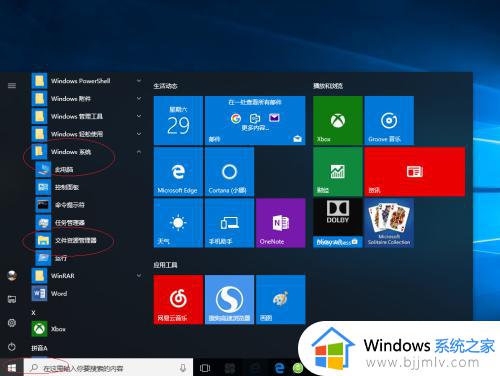
Task: Expand the Windows Accessories folder chevron
Action: point(139,99)
